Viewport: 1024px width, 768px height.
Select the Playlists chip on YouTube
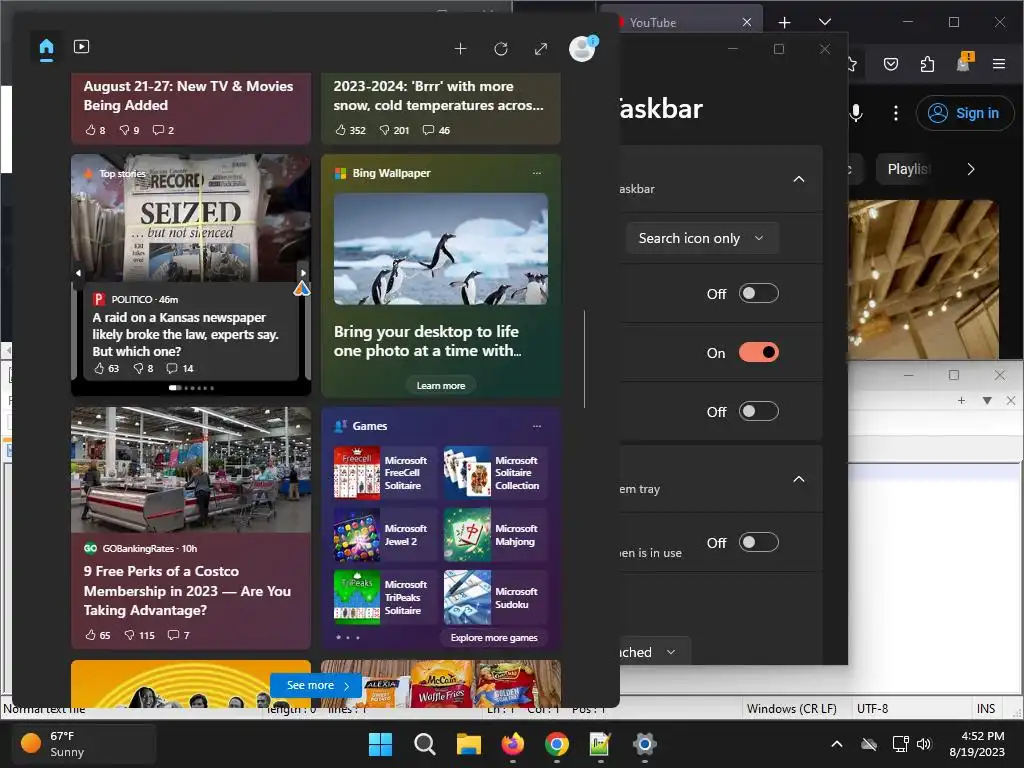[906, 169]
